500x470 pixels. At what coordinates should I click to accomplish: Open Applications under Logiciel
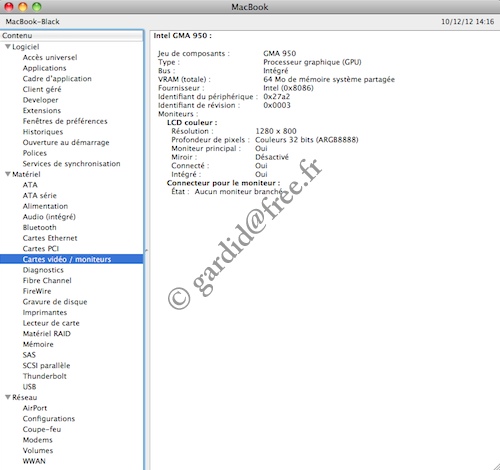(44, 68)
